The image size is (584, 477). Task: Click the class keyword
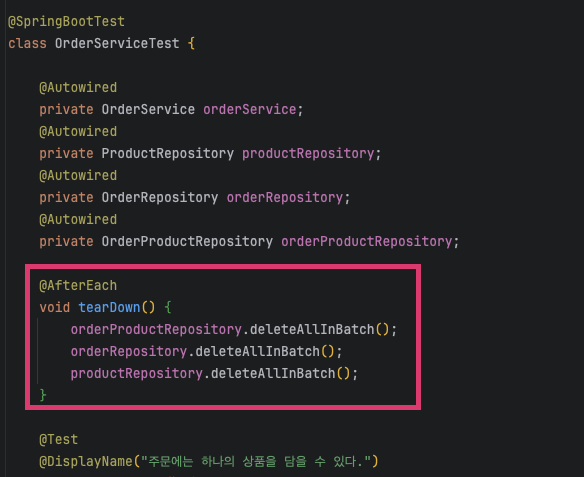(x=27, y=43)
